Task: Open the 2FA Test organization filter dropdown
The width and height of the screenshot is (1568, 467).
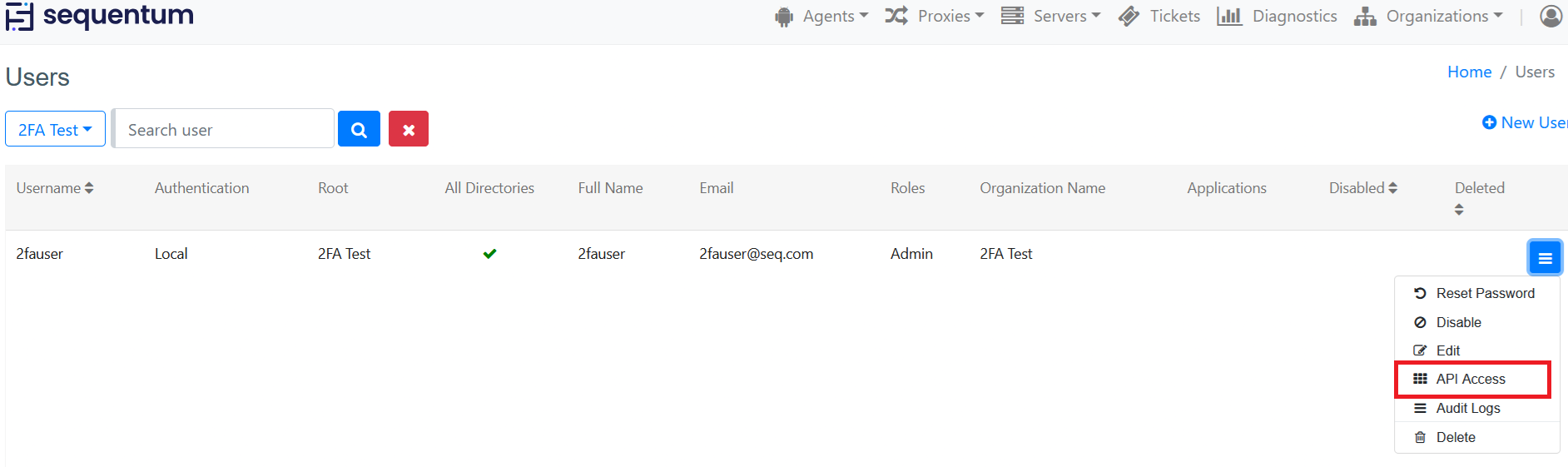Action: tap(55, 129)
